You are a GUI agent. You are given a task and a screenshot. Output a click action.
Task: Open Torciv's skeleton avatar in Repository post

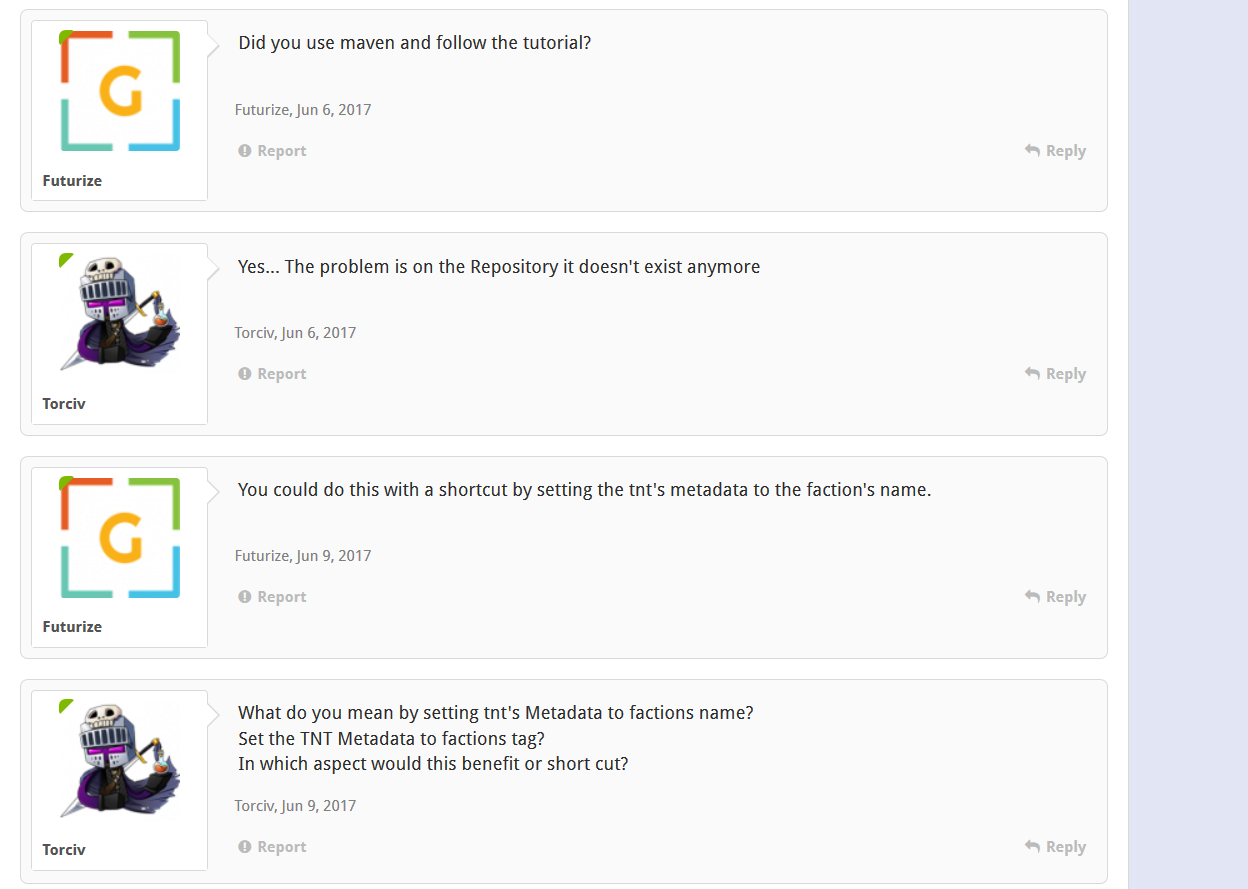pyautogui.click(x=120, y=314)
